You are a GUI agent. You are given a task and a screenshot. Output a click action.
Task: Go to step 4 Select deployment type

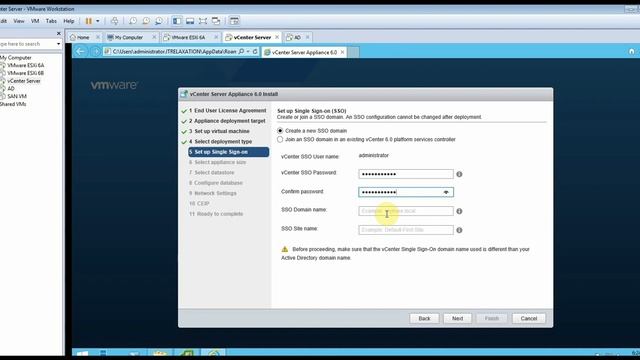click(x=220, y=142)
